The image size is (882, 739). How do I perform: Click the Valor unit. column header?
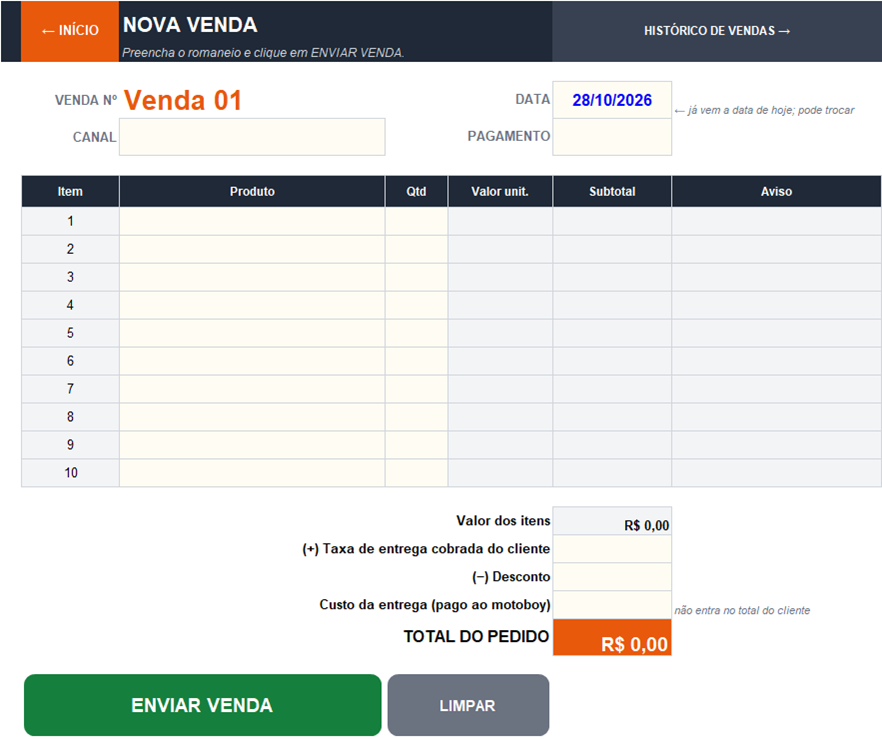pyautogui.click(x=500, y=191)
